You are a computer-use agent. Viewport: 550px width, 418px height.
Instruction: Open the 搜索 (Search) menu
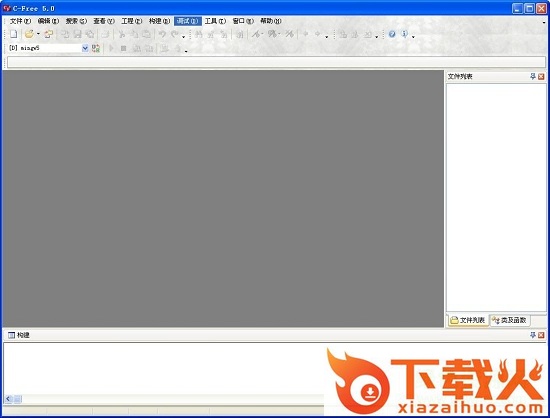pos(76,21)
